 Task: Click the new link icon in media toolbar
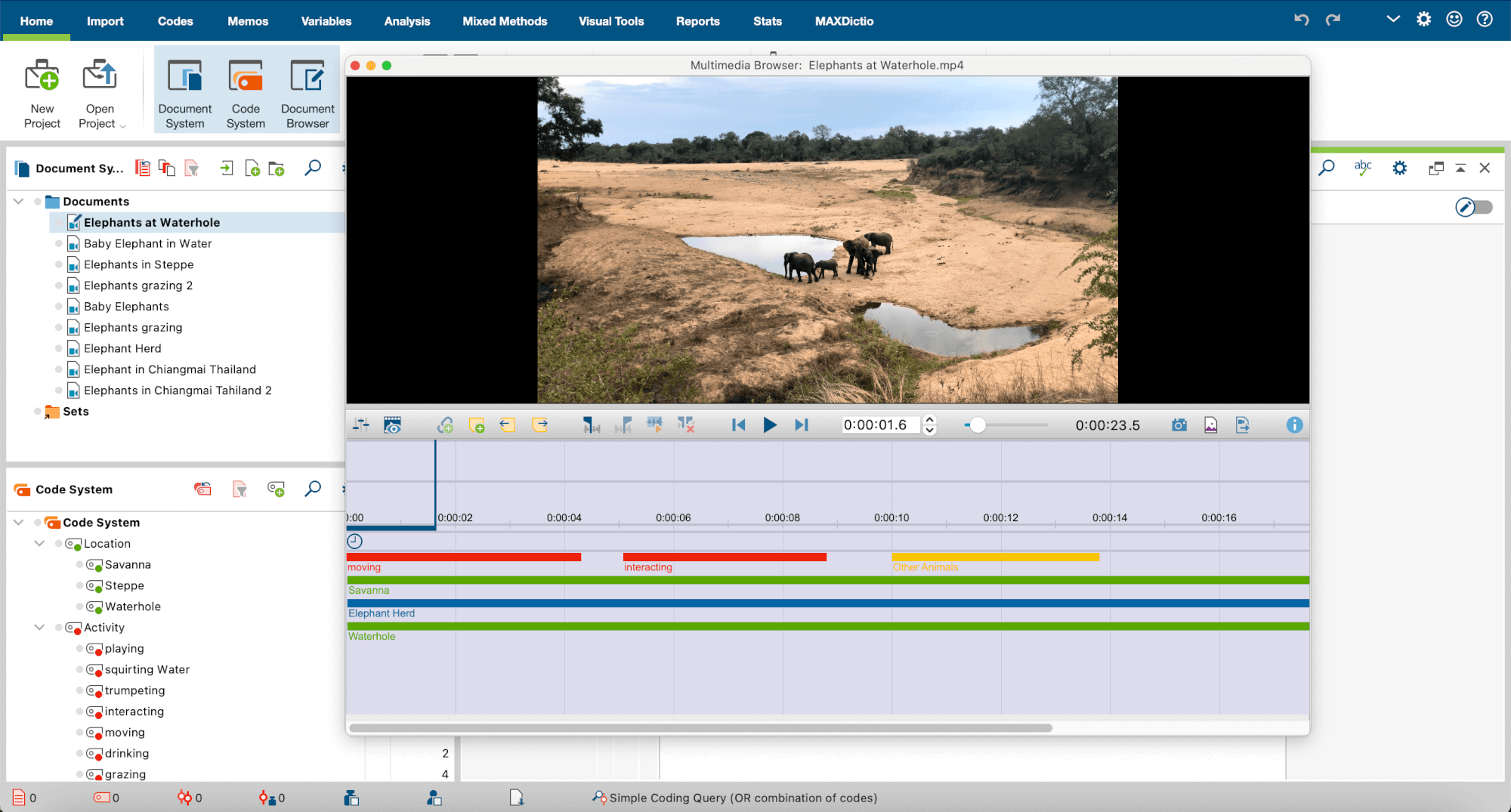[445, 425]
